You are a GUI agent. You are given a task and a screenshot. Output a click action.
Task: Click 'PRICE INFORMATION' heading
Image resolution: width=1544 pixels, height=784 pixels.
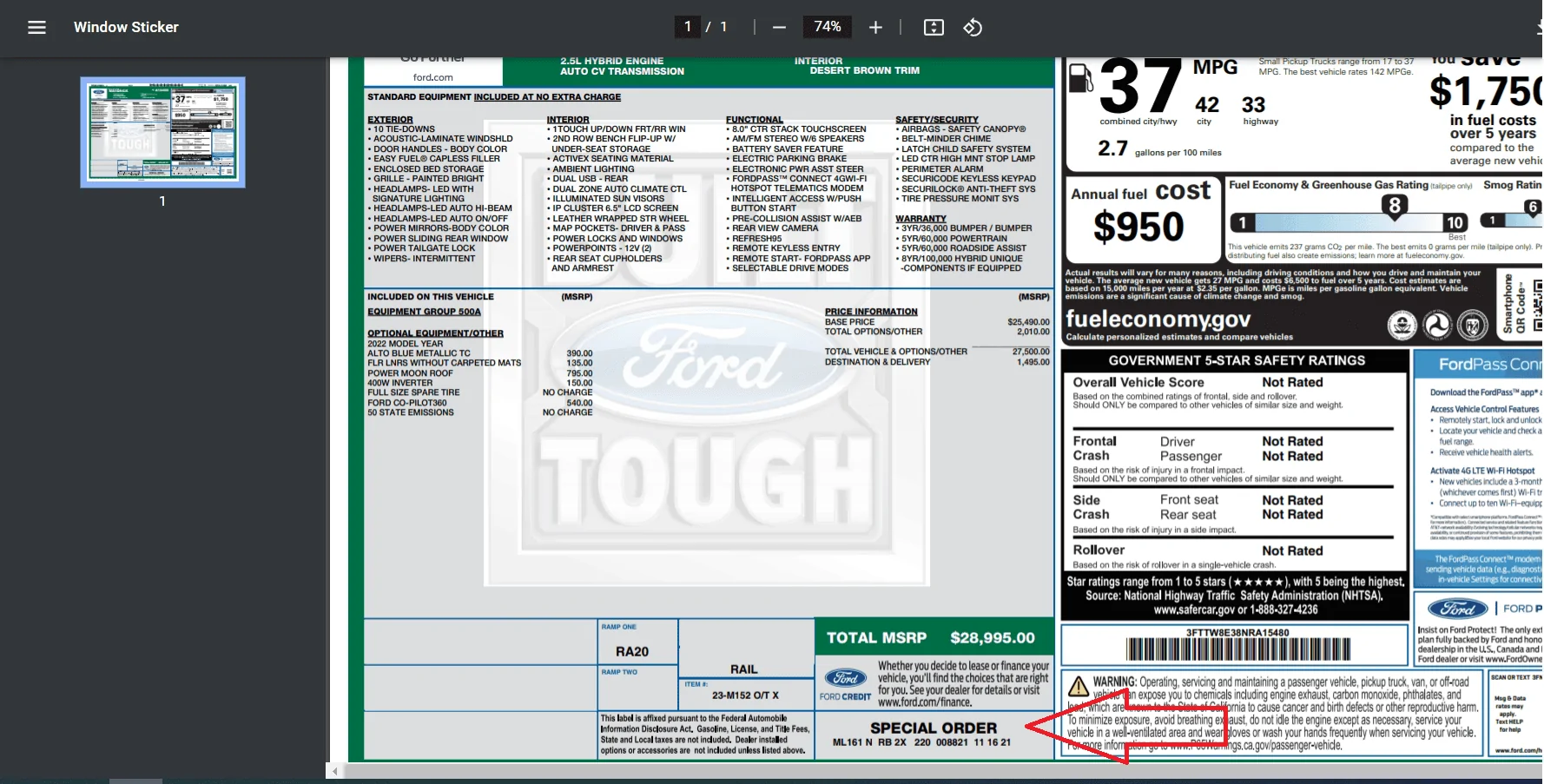coord(871,312)
